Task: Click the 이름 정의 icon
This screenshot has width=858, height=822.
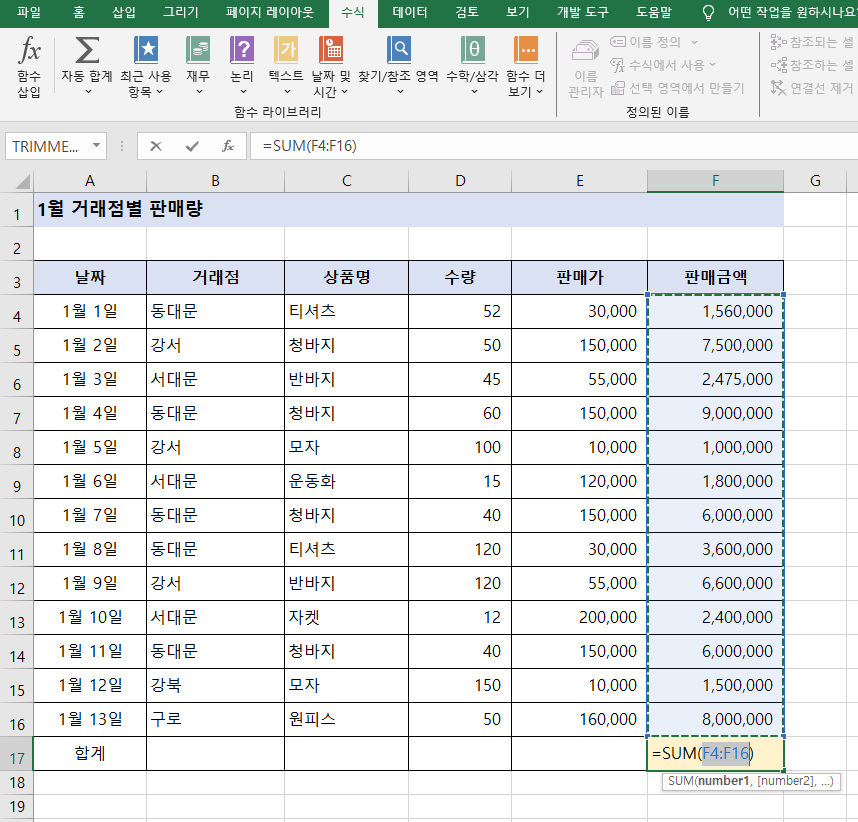Action: click(618, 42)
